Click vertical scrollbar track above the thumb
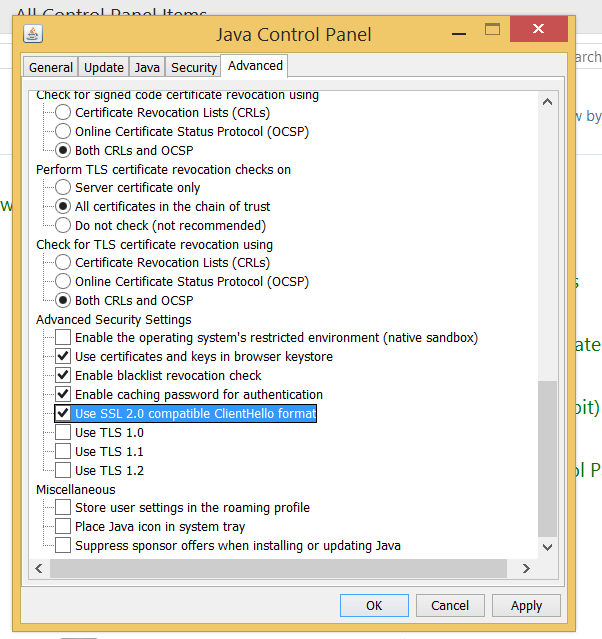 (547, 246)
